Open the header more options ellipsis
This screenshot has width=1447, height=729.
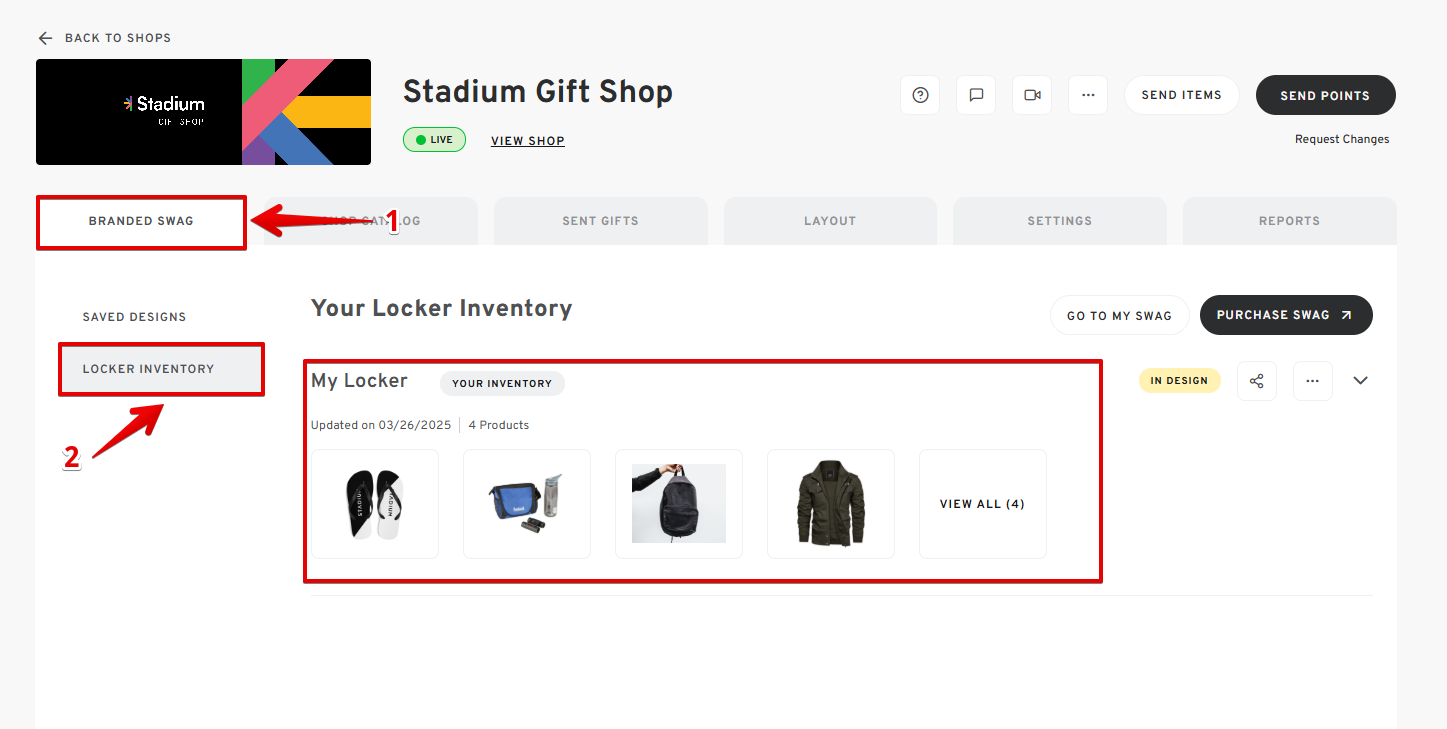tap(1088, 95)
